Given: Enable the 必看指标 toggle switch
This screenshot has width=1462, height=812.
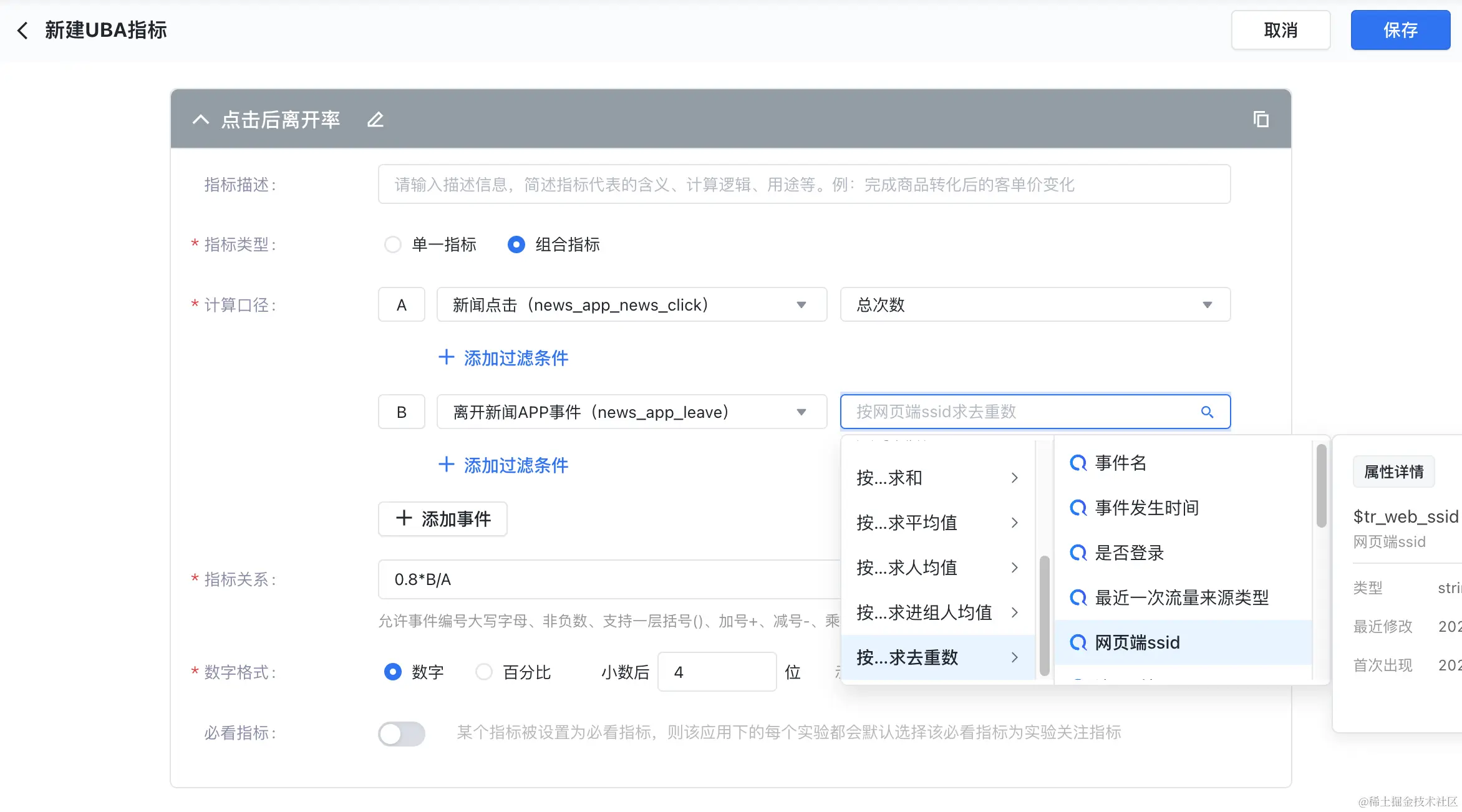Looking at the screenshot, I should 402,733.
